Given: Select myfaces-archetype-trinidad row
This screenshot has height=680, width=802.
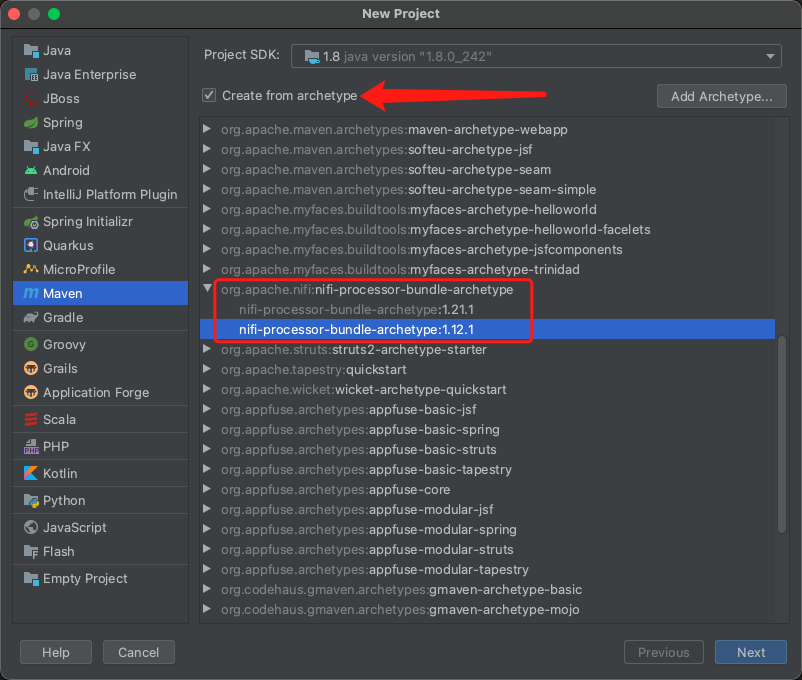Looking at the screenshot, I should [x=487, y=269].
